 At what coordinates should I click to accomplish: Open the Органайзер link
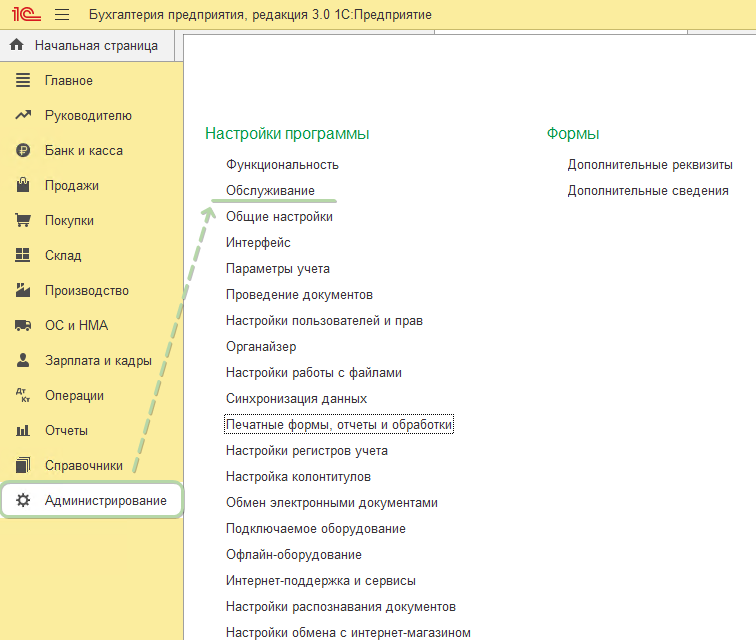(x=261, y=347)
